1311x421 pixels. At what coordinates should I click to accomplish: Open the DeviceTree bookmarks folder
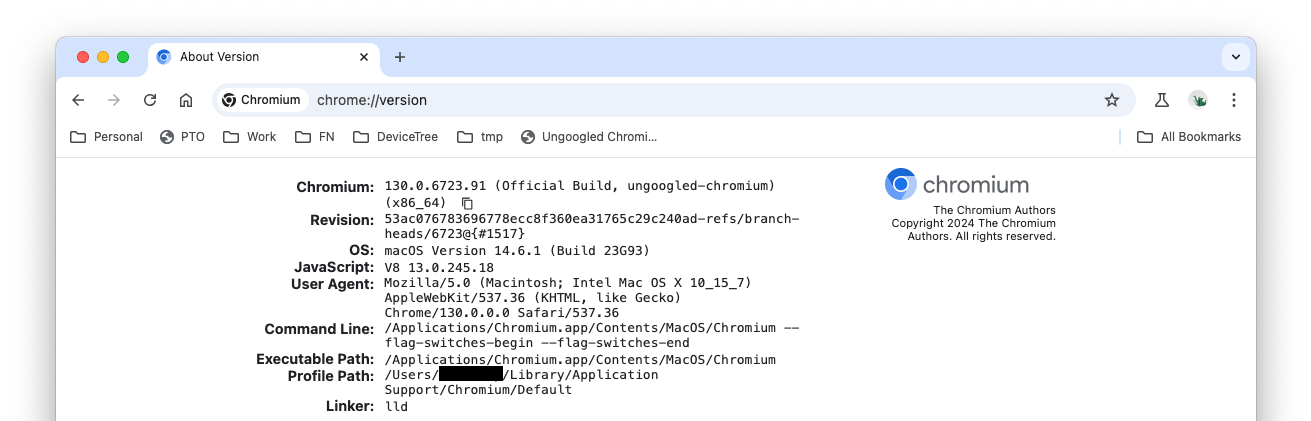tap(396, 137)
